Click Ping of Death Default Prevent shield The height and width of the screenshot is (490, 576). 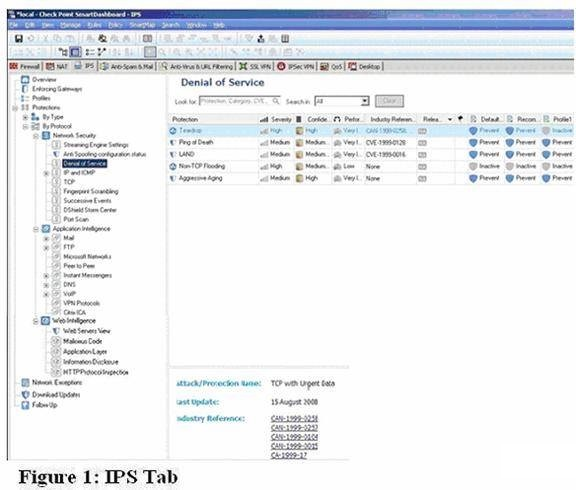point(473,143)
